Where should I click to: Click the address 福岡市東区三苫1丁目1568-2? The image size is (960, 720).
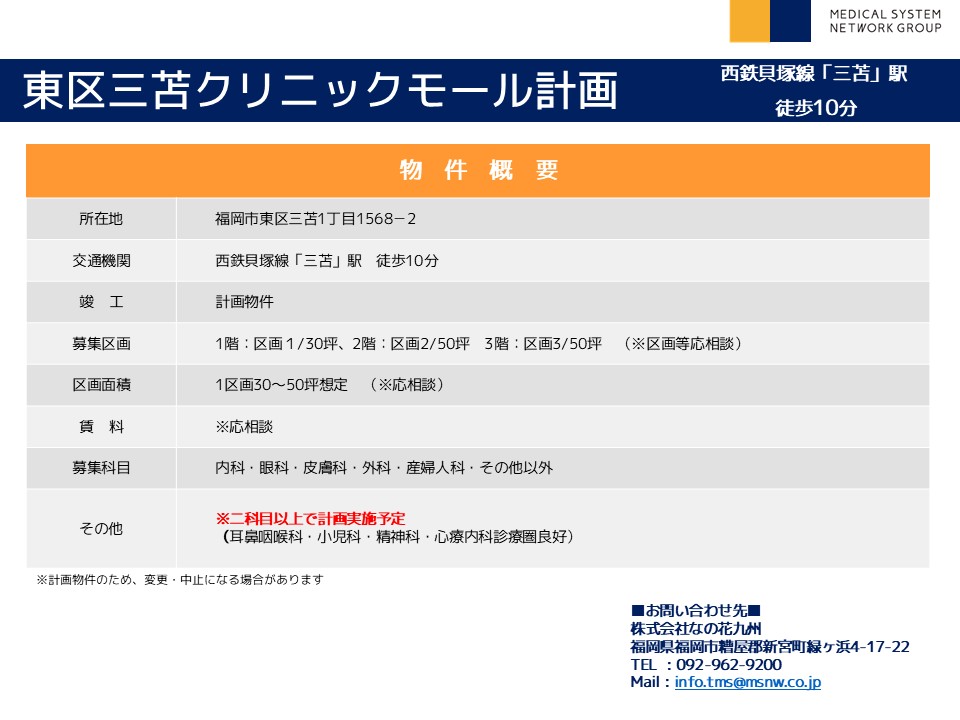pyautogui.click(x=315, y=218)
